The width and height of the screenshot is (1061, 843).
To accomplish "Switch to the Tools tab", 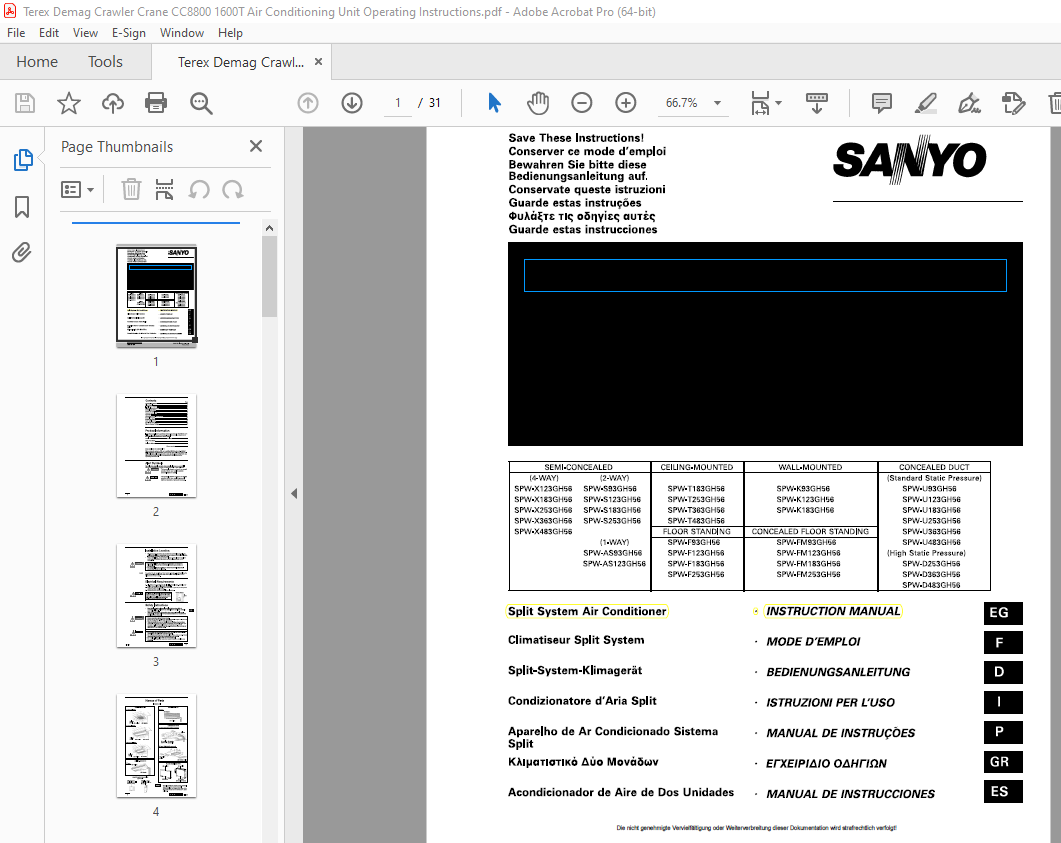I will (x=105, y=62).
